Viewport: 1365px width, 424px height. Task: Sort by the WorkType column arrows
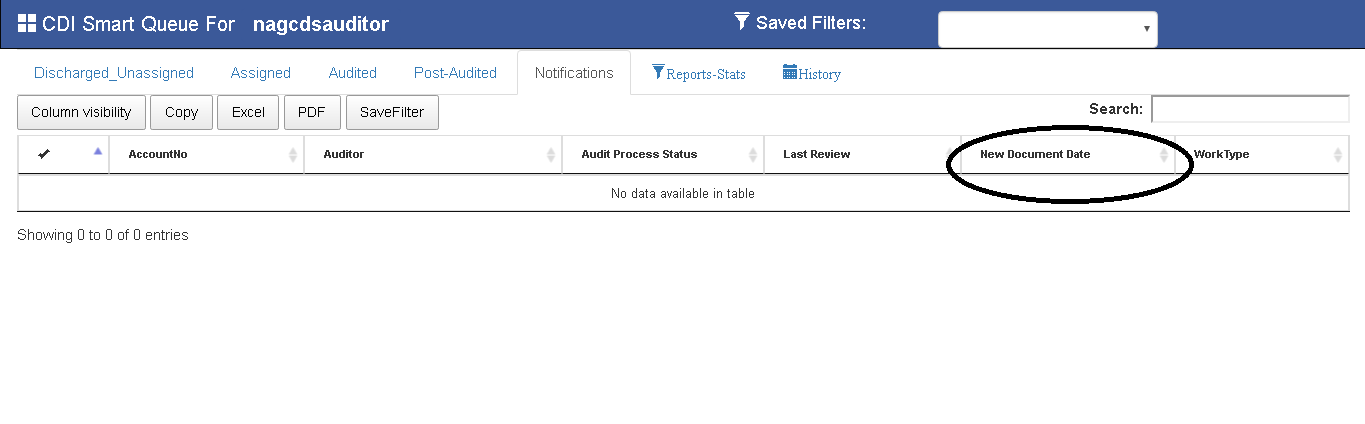(x=1338, y=155)
